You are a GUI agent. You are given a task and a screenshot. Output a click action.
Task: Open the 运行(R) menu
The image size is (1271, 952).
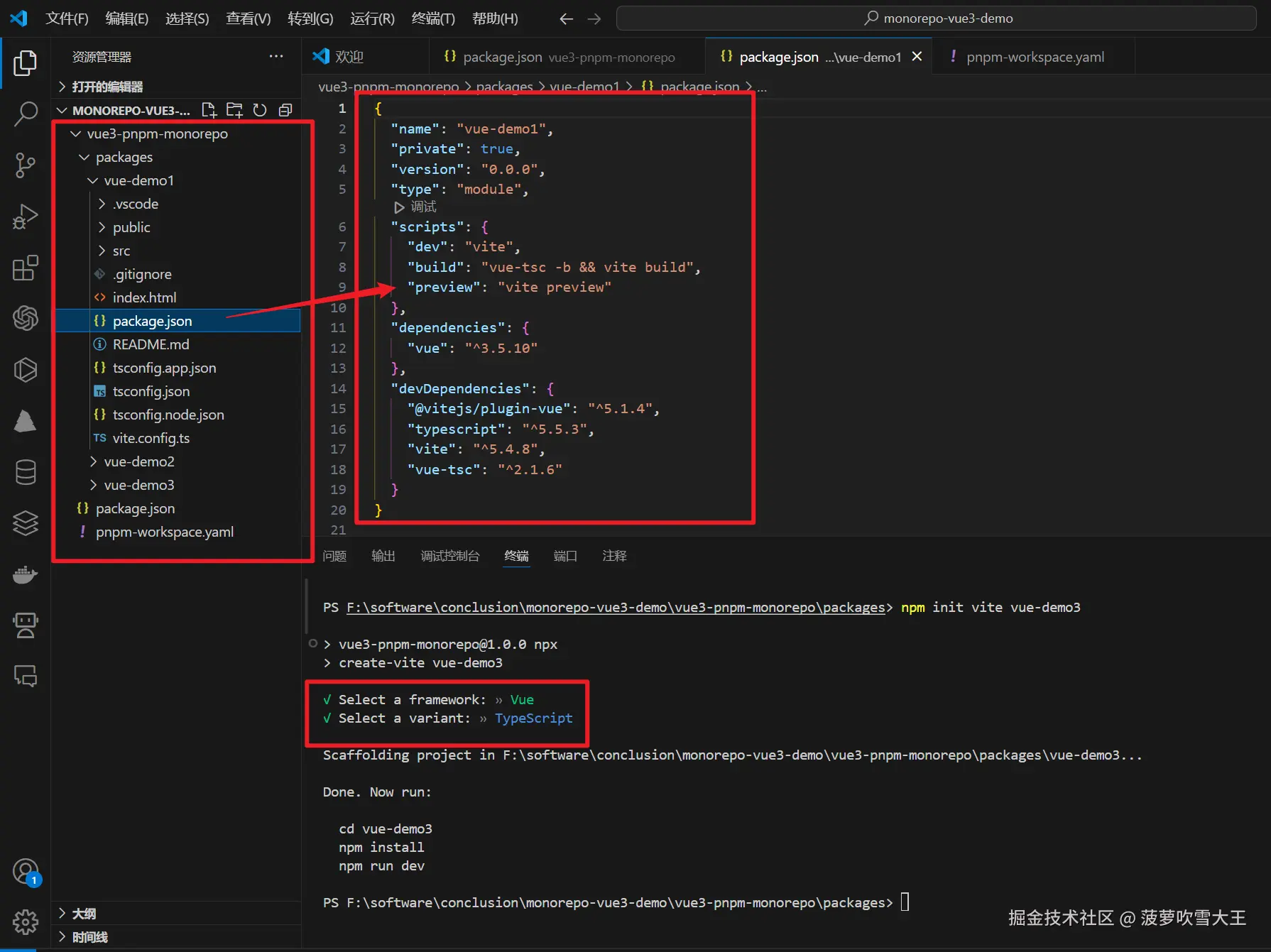(x=372, y=18)
